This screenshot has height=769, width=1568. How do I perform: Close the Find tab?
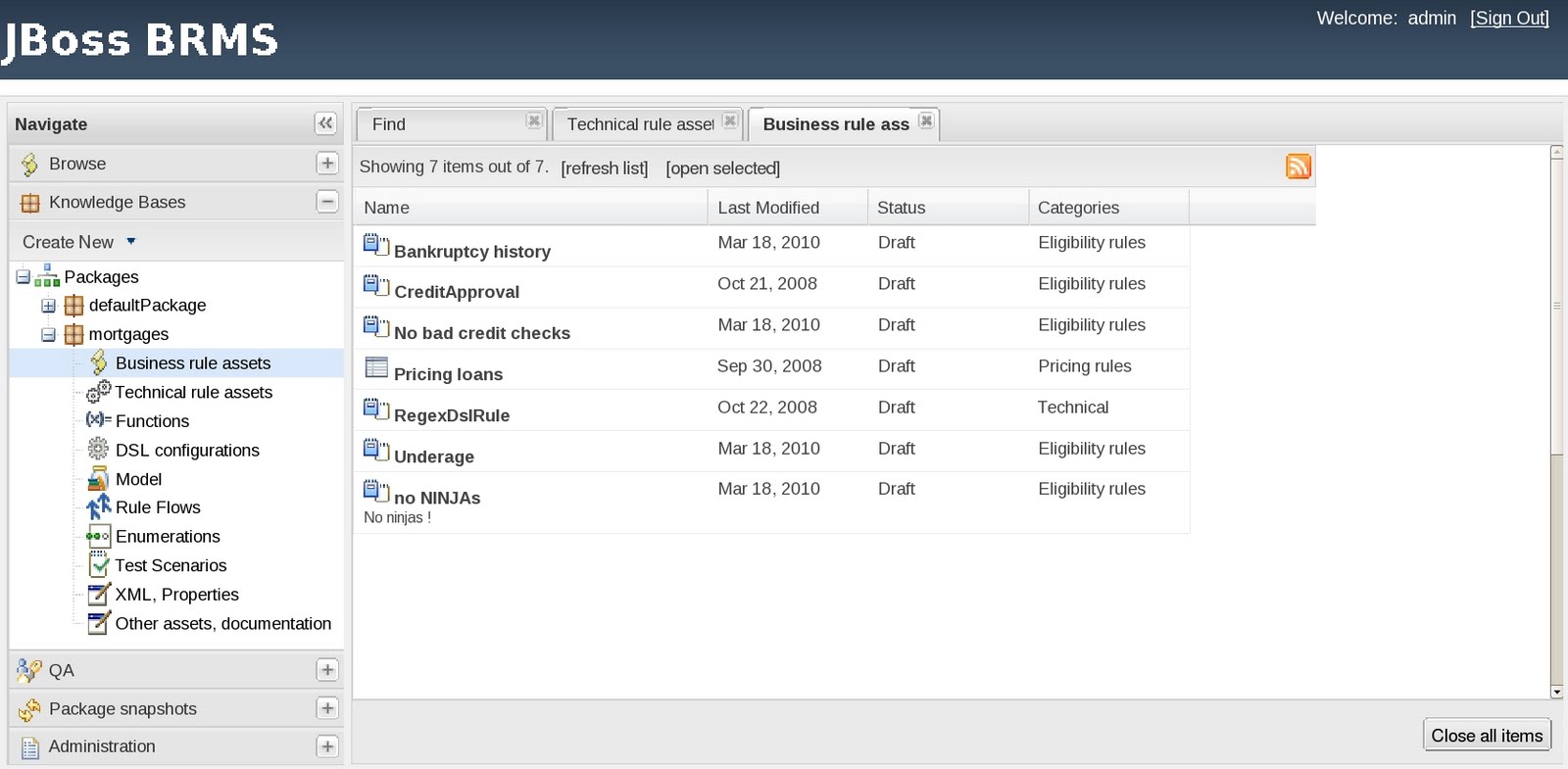[x=533, y=120]
